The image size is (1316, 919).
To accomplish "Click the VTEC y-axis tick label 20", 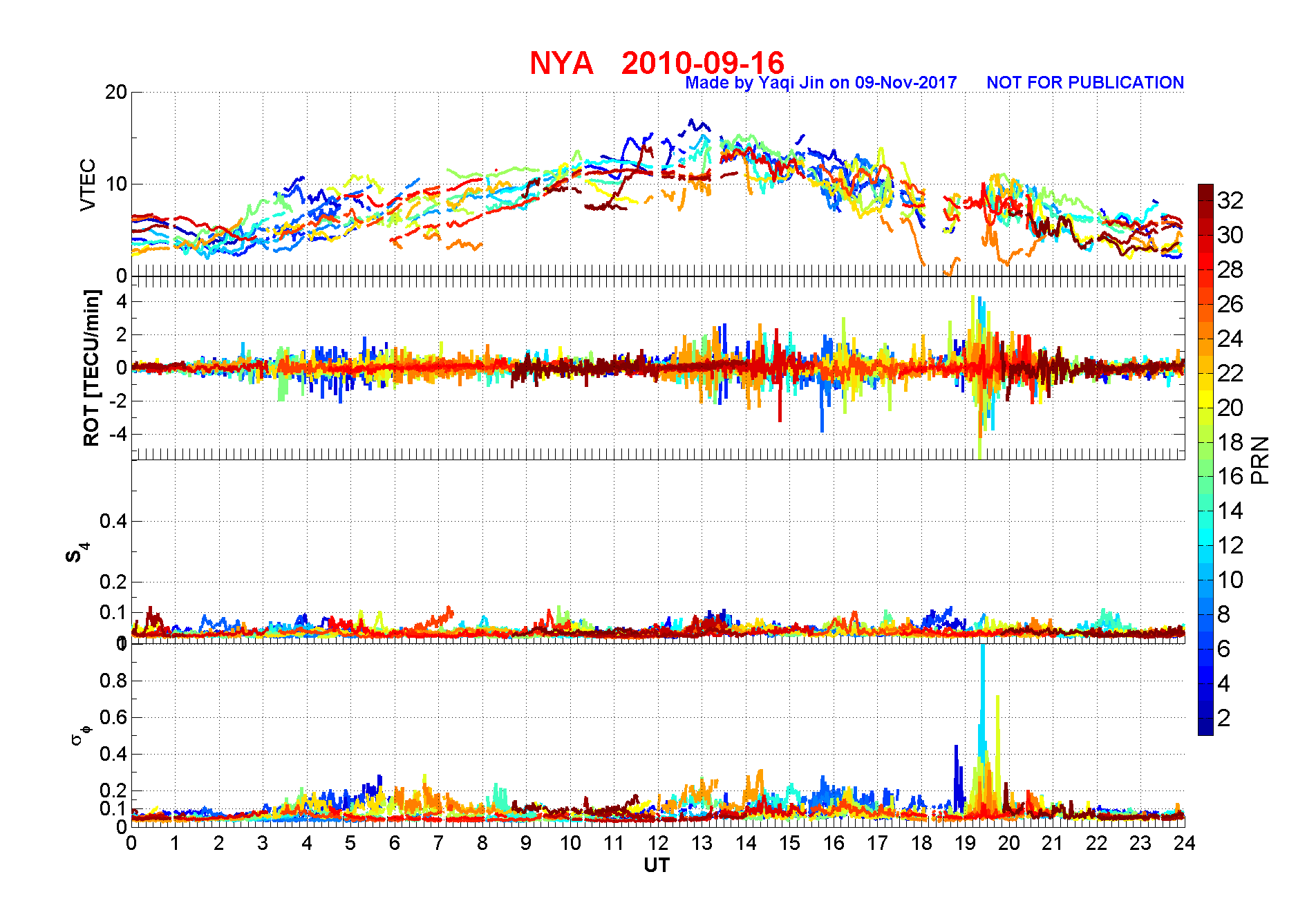I will pos(116,92).
